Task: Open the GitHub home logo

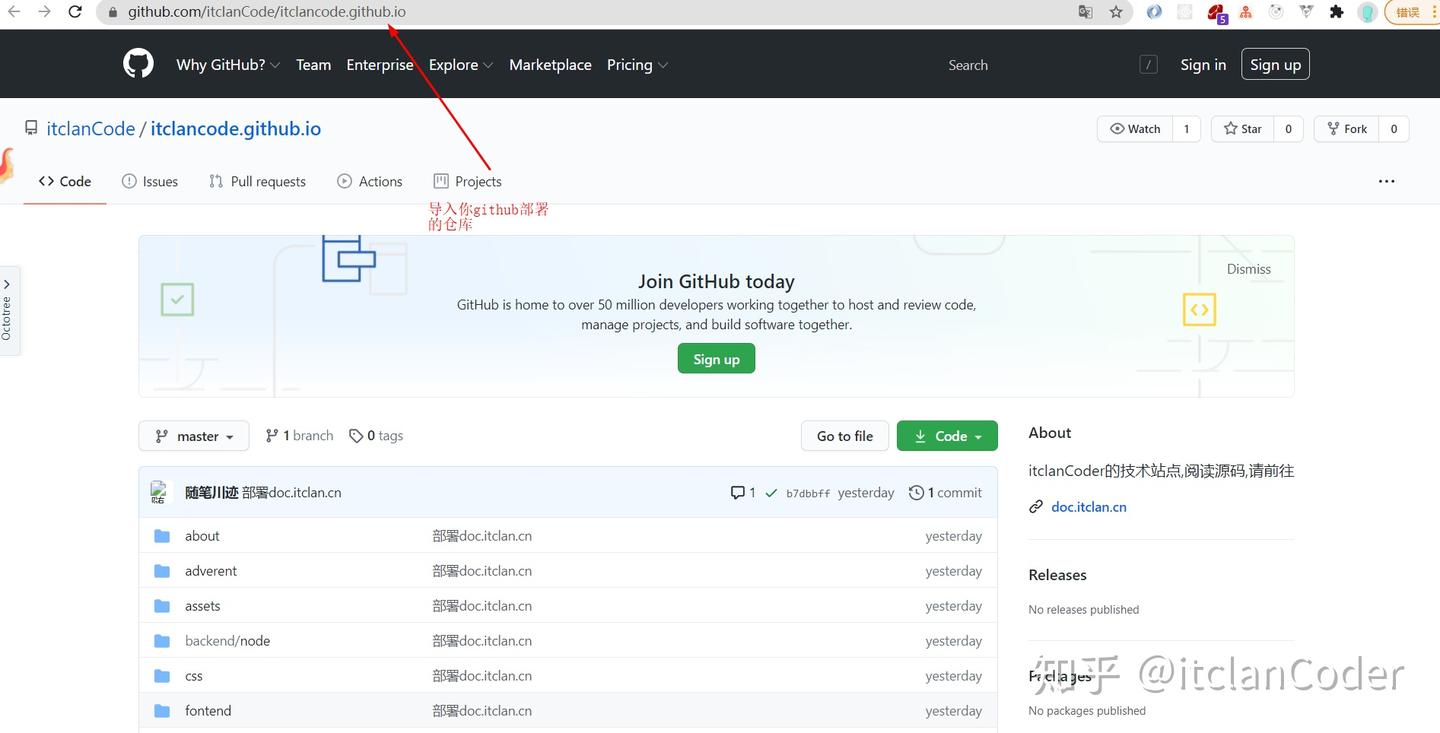Action: pos(138,64)
